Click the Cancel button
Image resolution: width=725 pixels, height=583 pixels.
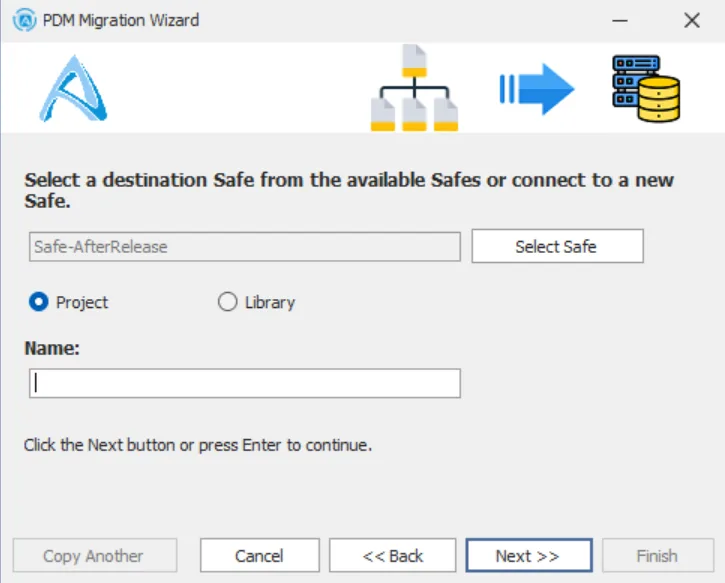click(259, 556)
